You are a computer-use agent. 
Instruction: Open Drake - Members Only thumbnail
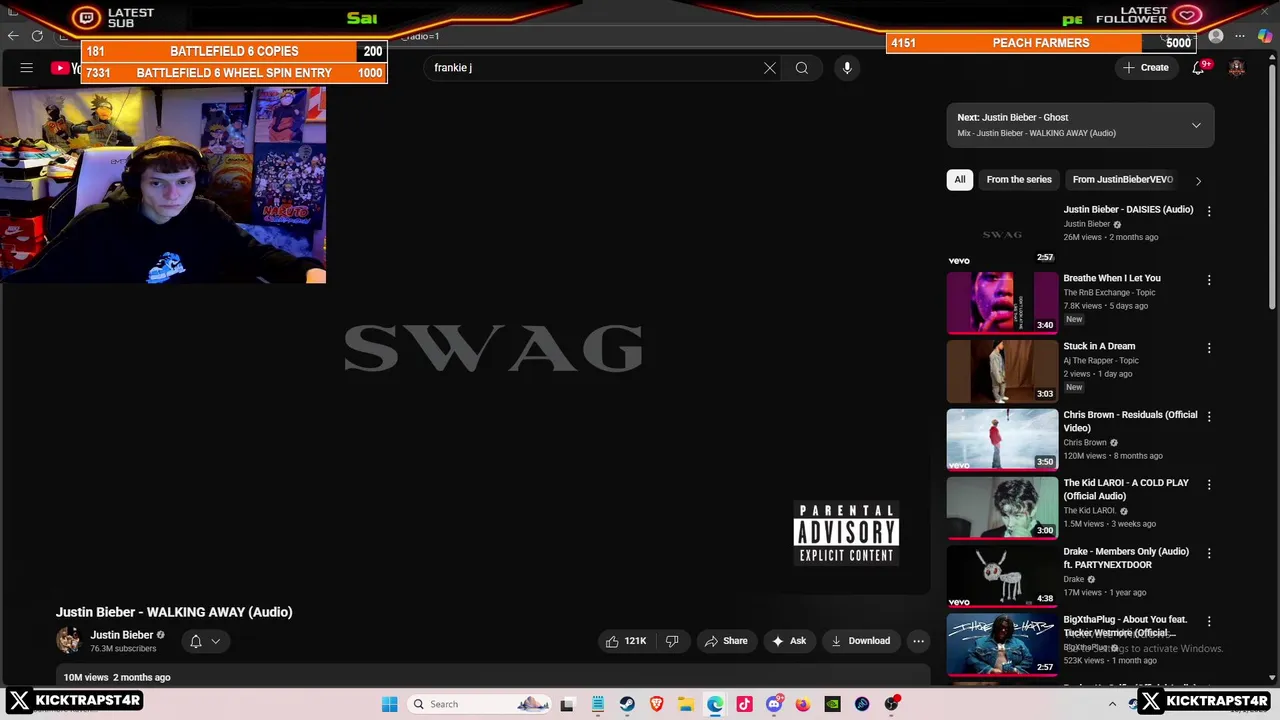[1002, 576]
